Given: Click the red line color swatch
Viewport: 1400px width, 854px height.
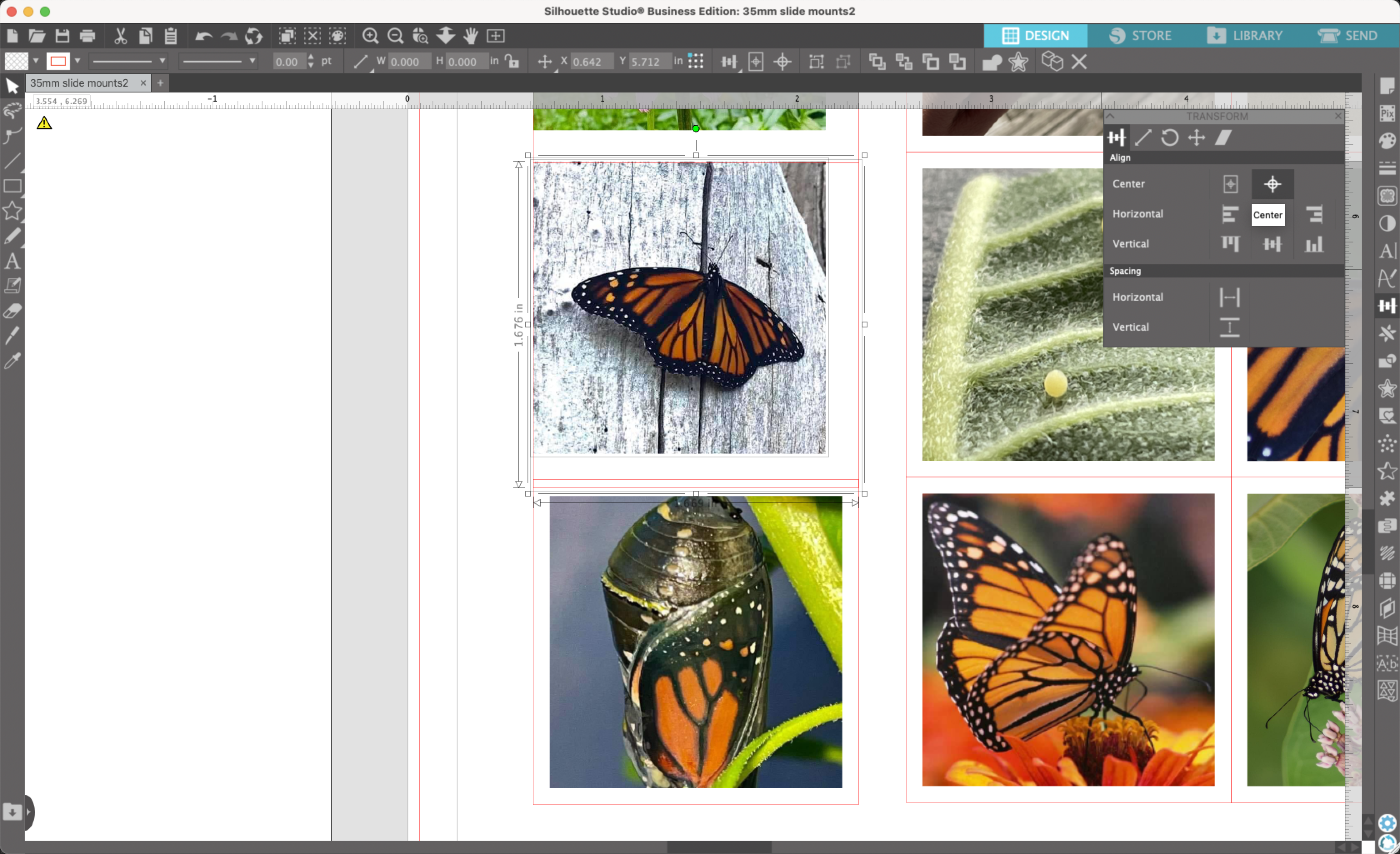Looking at the screenshot, I should click(x=58, y=61).
